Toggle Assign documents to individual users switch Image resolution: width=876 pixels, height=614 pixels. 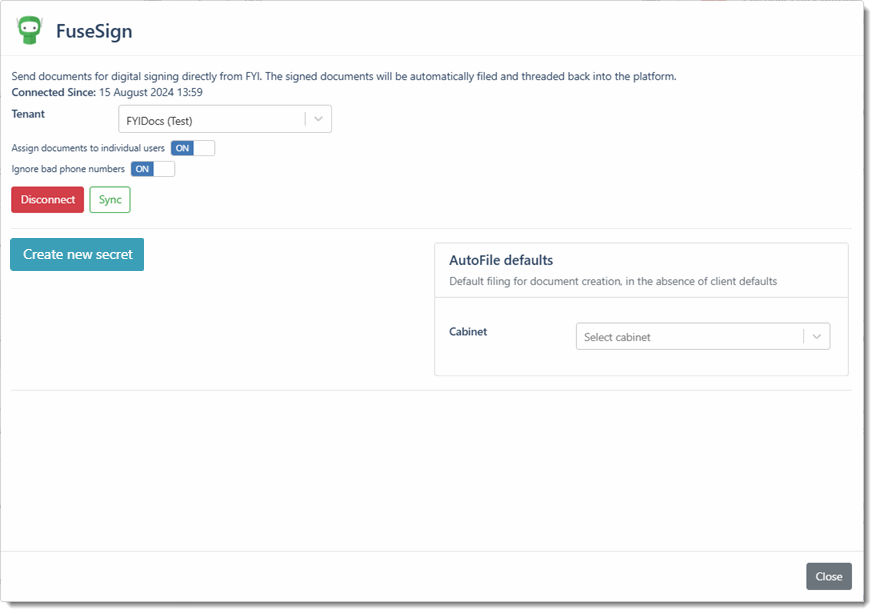click(x=193, y=148)
